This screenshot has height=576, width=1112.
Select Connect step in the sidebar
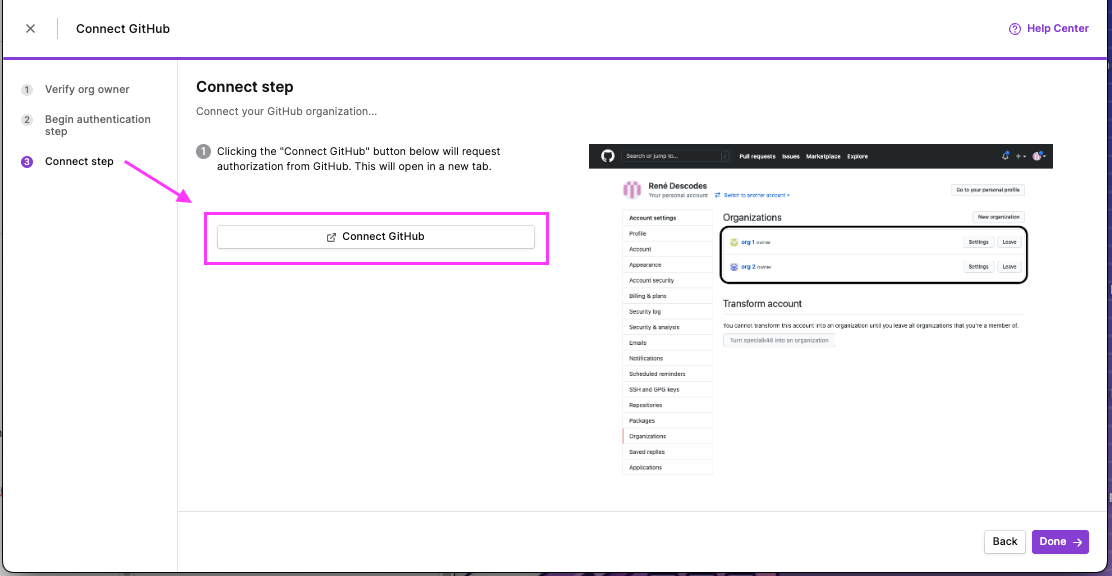point(67,161)
